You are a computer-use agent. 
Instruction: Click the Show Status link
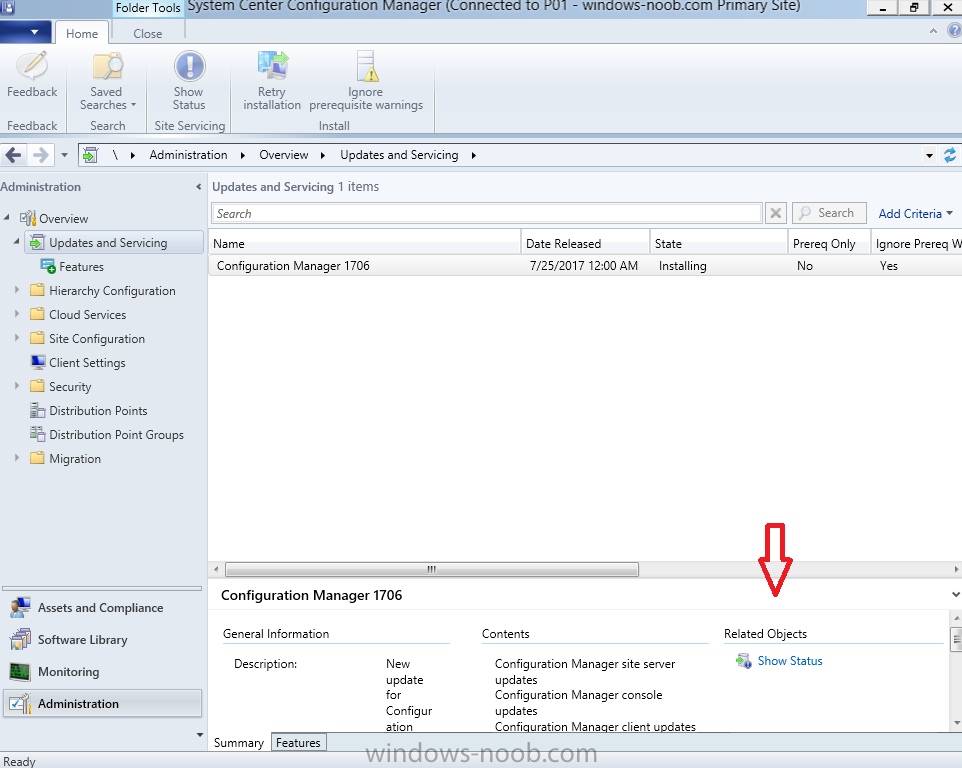point(790,661)
